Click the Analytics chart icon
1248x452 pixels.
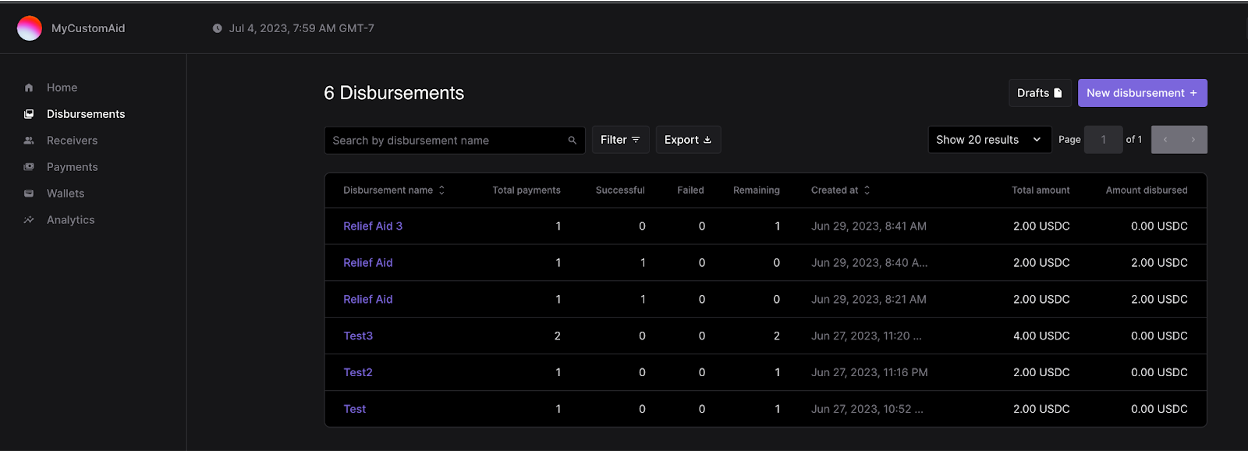point(29,220)
